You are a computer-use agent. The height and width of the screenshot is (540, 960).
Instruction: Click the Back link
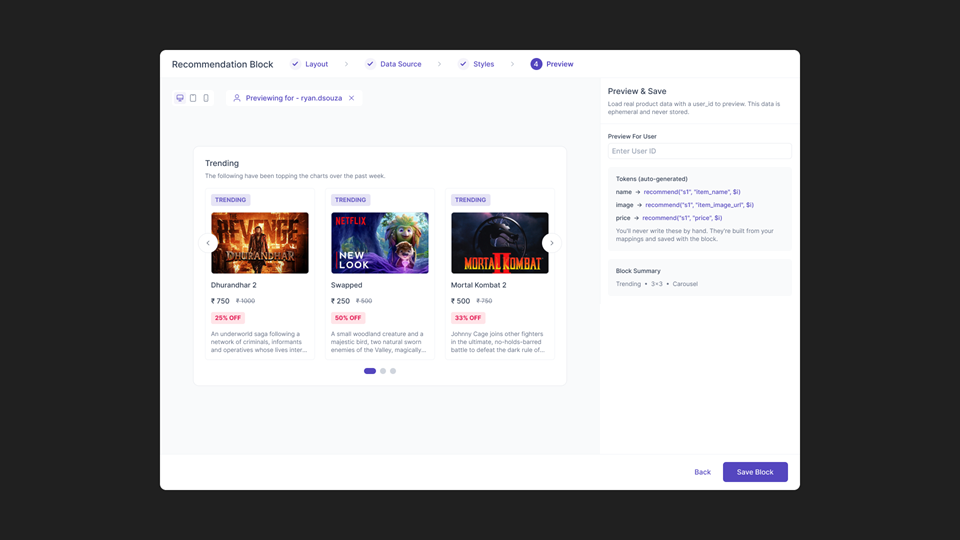702,472
